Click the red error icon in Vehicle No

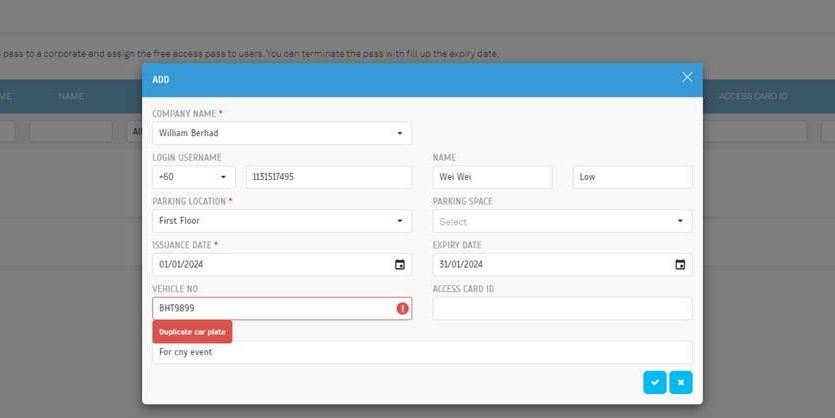[402, 309]
